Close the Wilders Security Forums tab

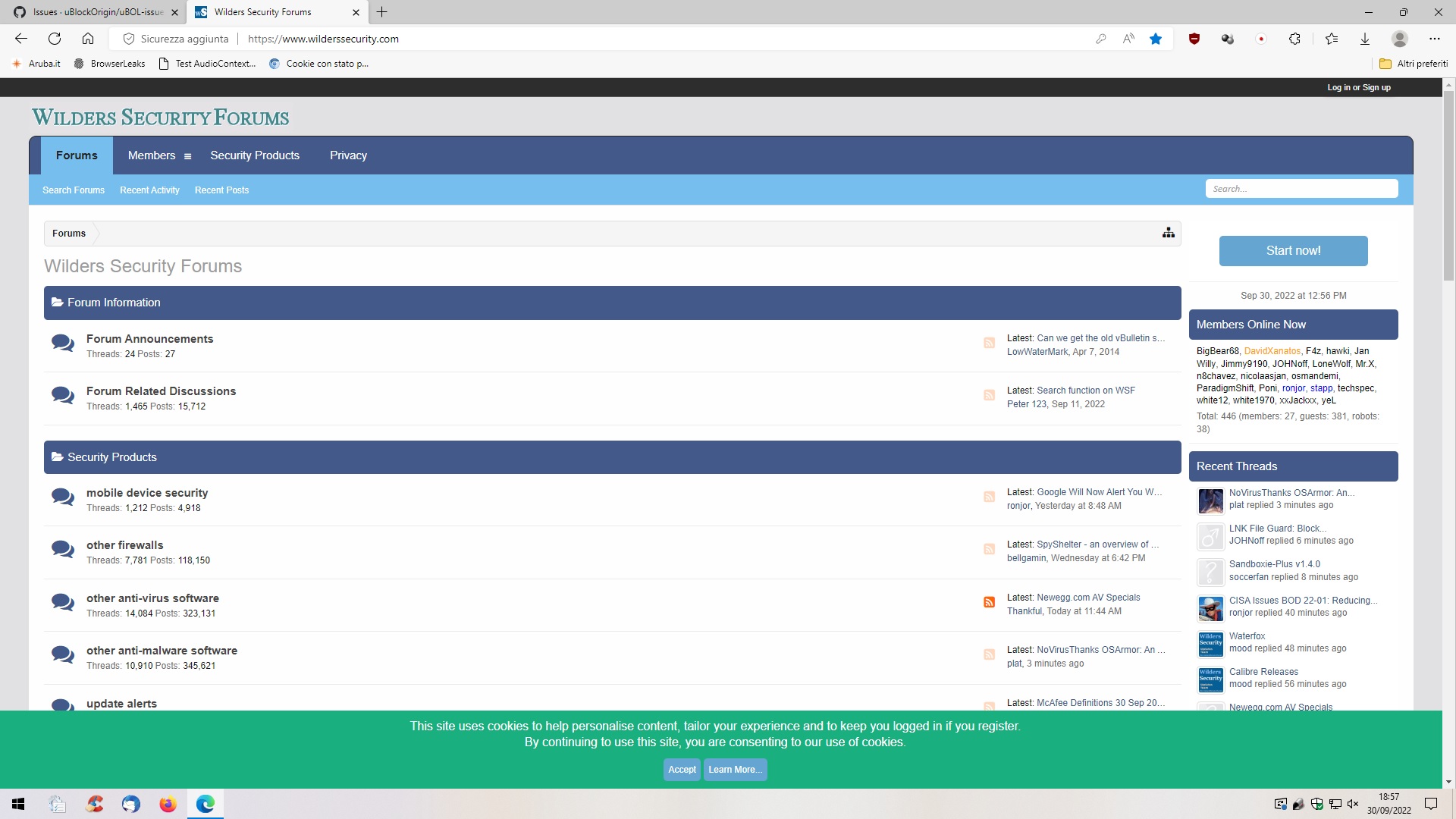pyautogui.click(x=356, y=12)
